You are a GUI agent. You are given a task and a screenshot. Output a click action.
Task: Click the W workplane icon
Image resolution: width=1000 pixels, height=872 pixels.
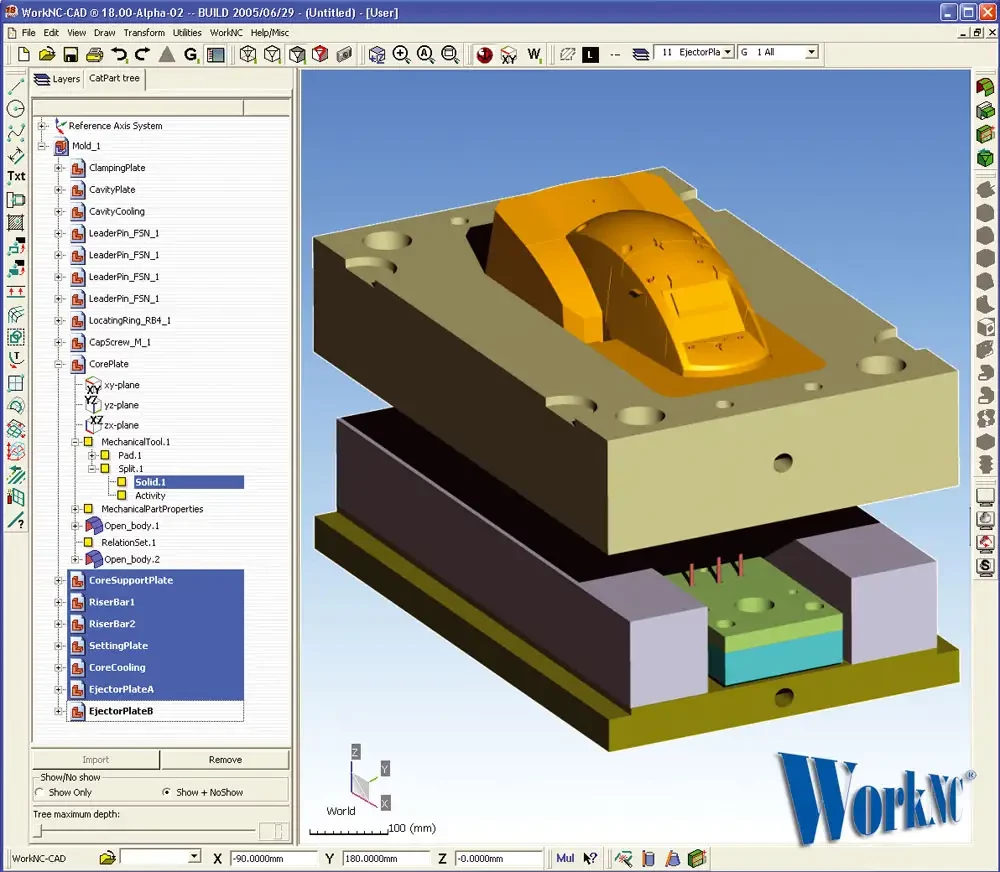click(534, 54)
